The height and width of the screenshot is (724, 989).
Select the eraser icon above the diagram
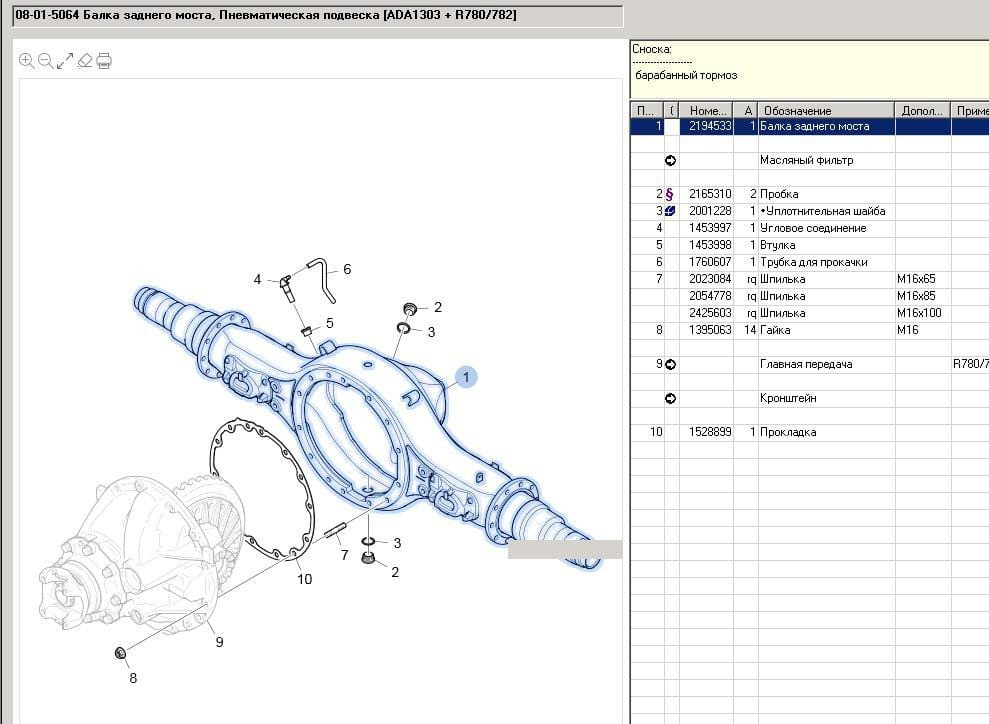[x=85, y=61]
